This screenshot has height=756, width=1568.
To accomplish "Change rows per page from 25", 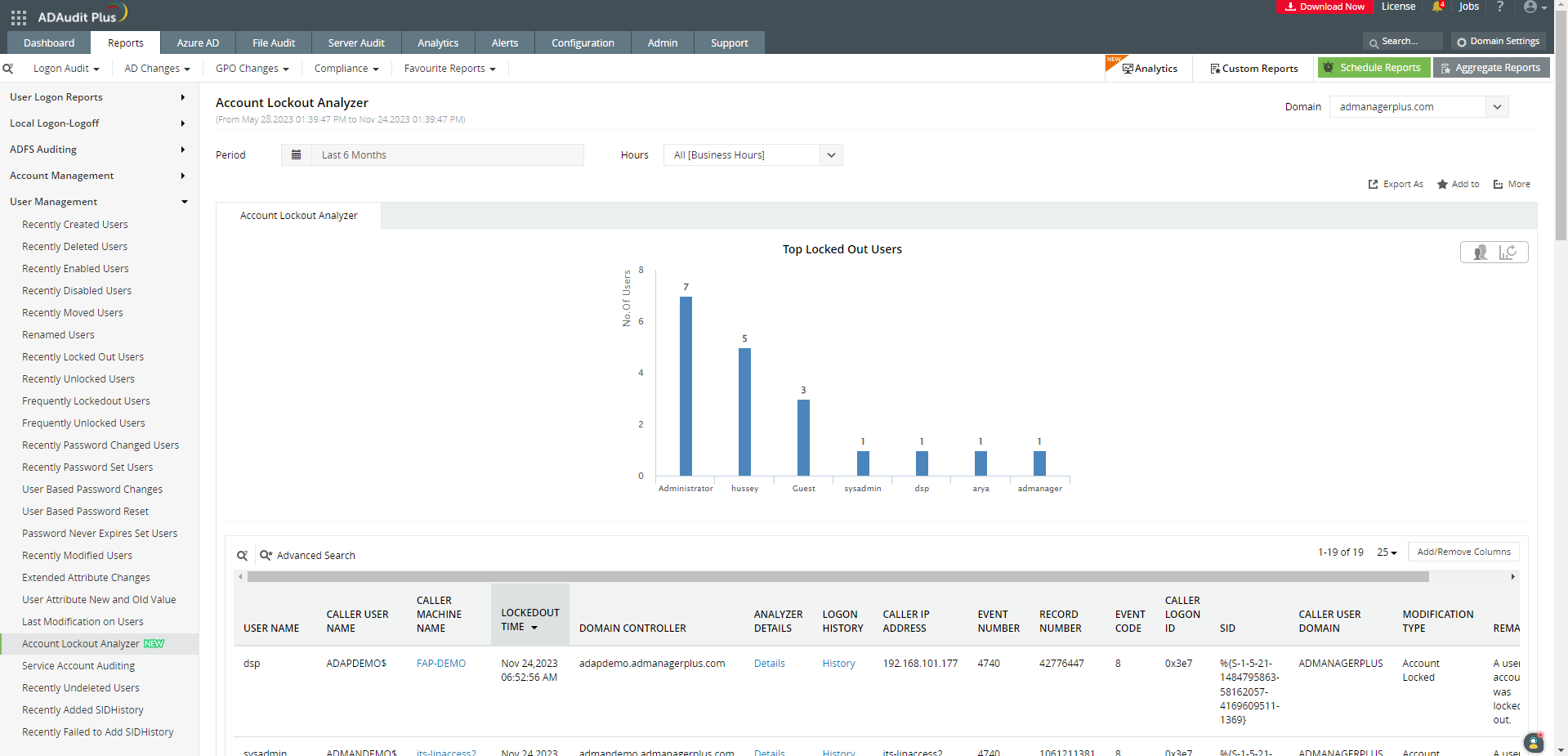I will [x=1387, y=552].
